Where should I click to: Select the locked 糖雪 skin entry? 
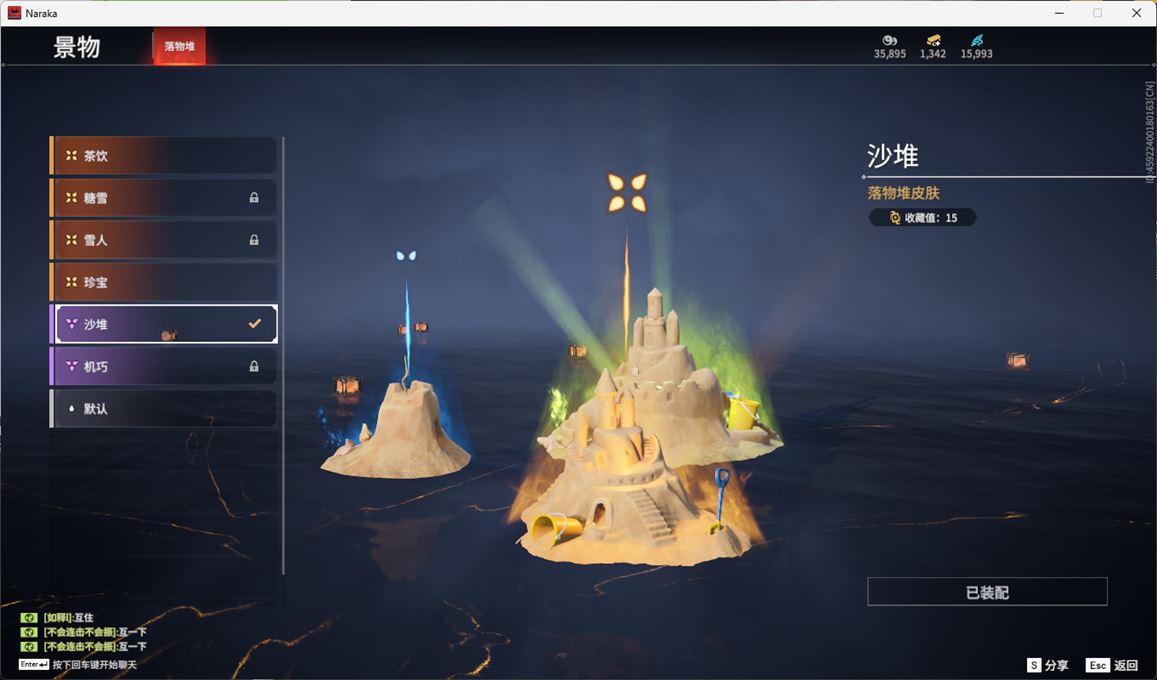click(163, 198)
